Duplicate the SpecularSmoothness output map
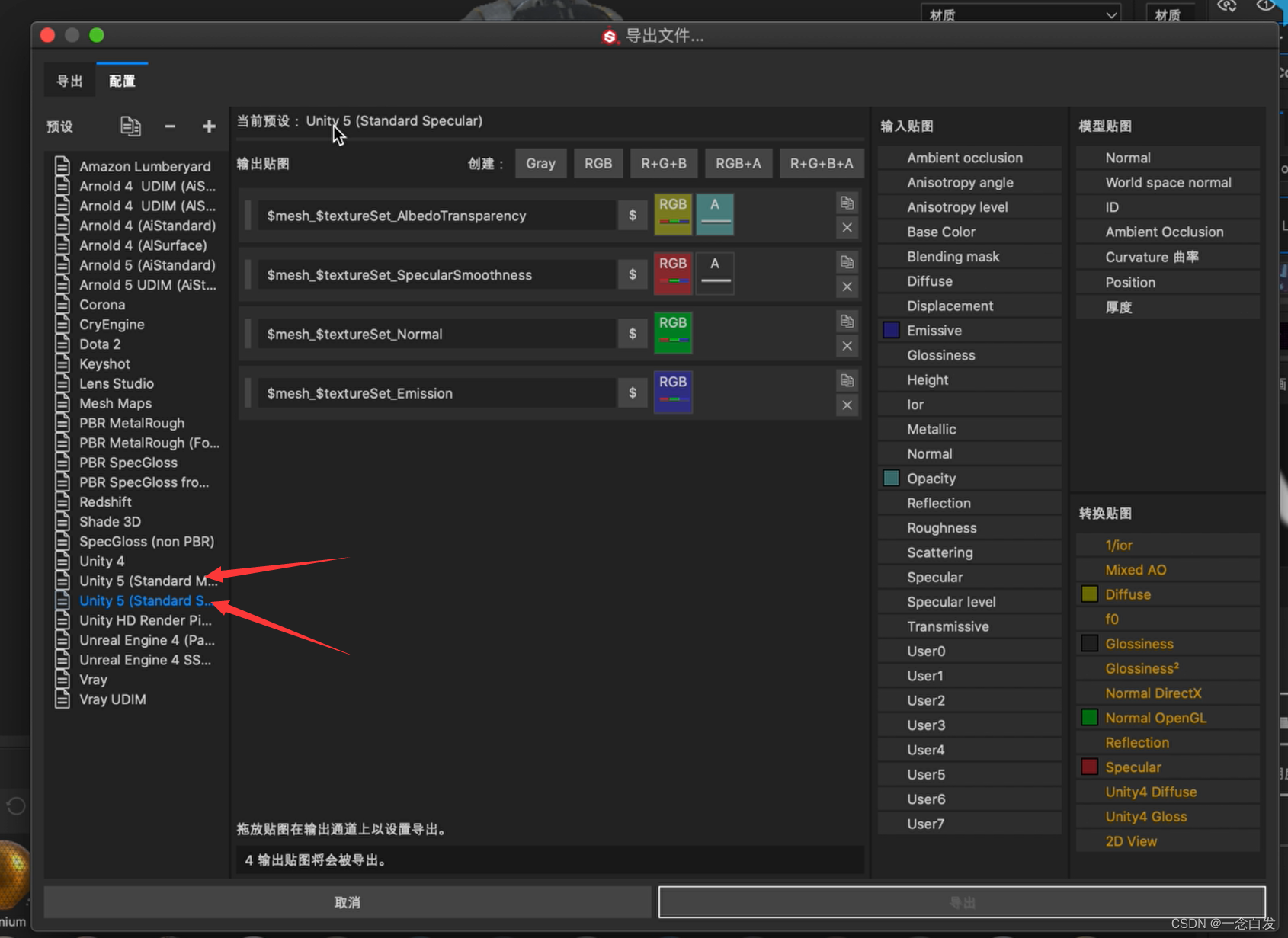The width and height of the screenshot is (1288, 938). [x=847, y=262]
